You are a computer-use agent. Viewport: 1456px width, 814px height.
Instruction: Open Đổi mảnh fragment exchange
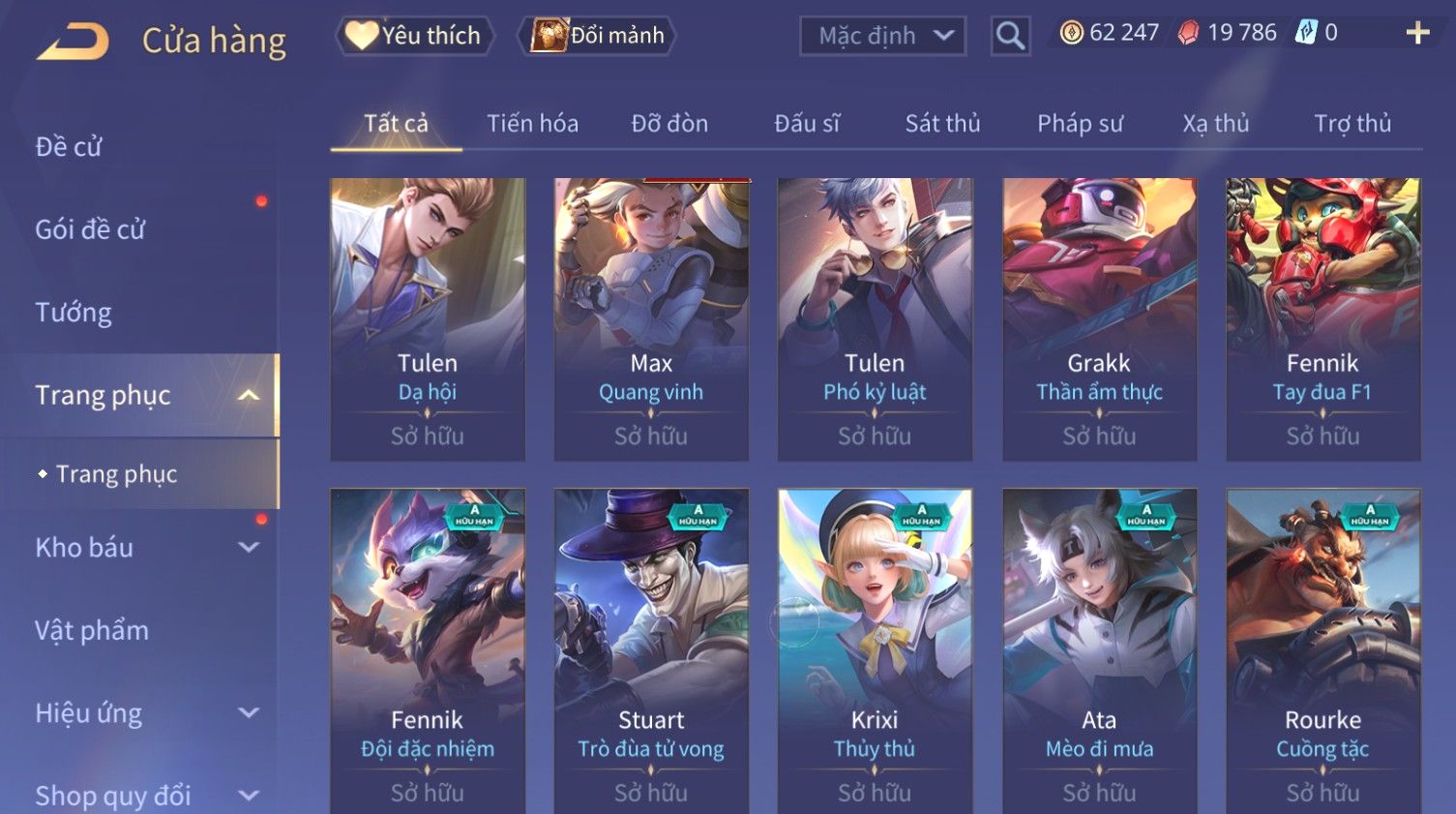pyautogui.click(x=597, y=36)
